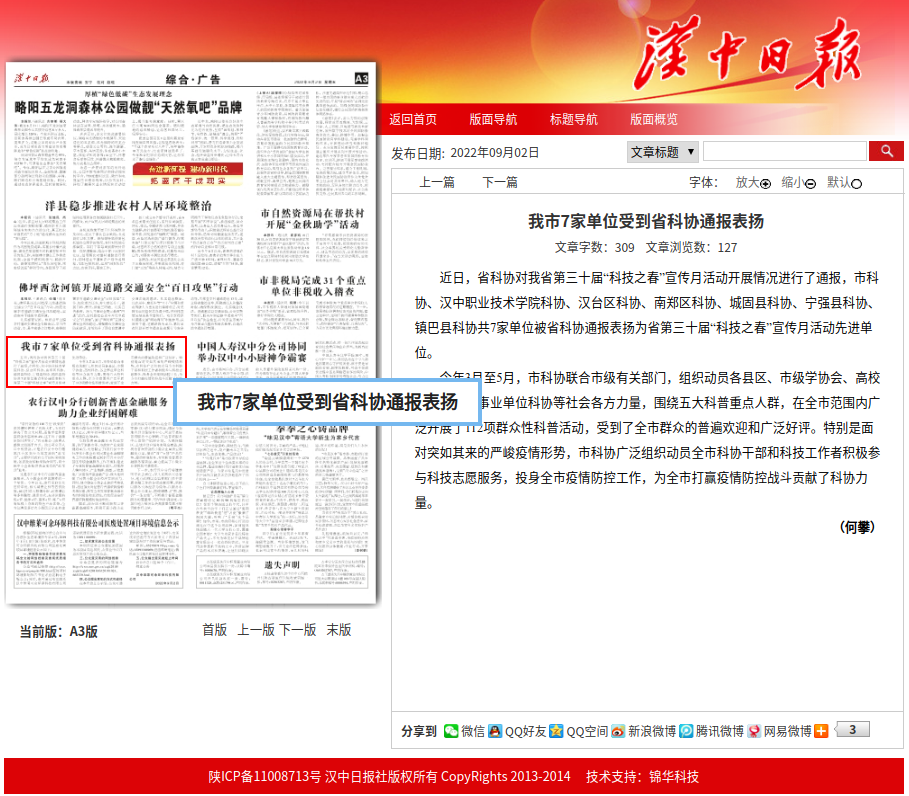Click the red banner 奋进新征程 建功新时代 on the page

point(188,169)
